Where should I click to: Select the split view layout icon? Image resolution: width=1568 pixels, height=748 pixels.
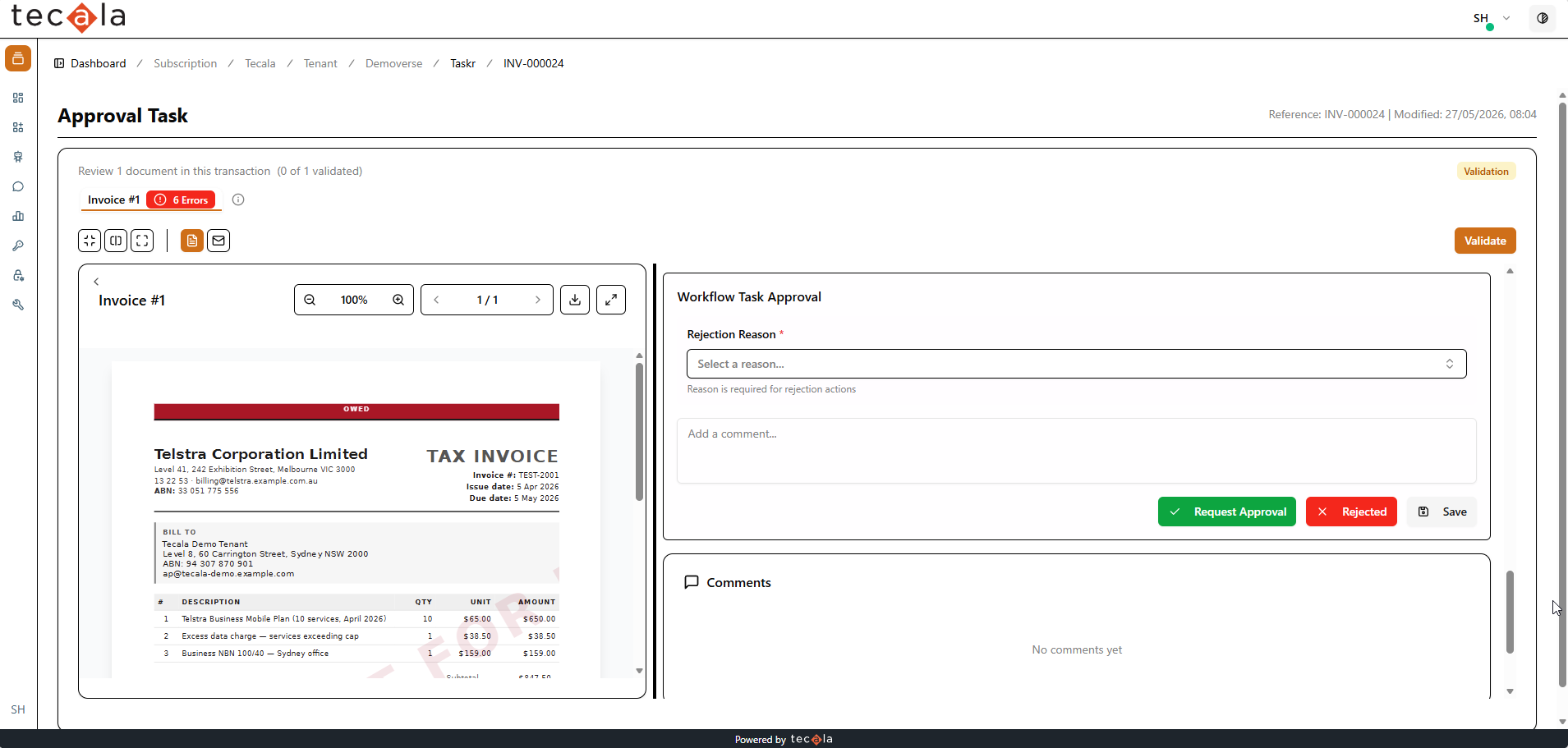tap(116, 241)
